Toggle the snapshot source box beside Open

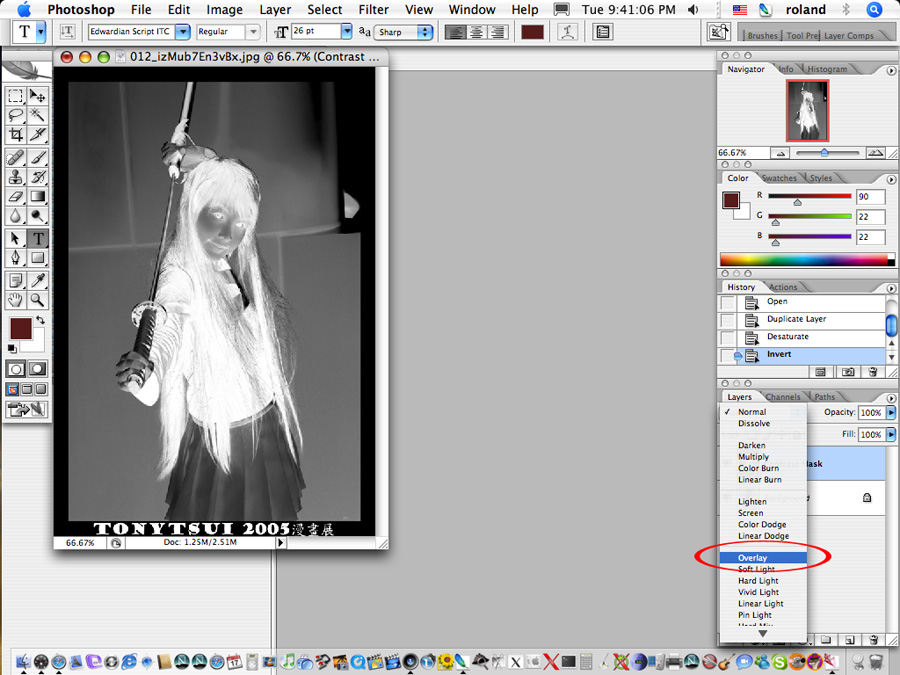coord(727,302)
